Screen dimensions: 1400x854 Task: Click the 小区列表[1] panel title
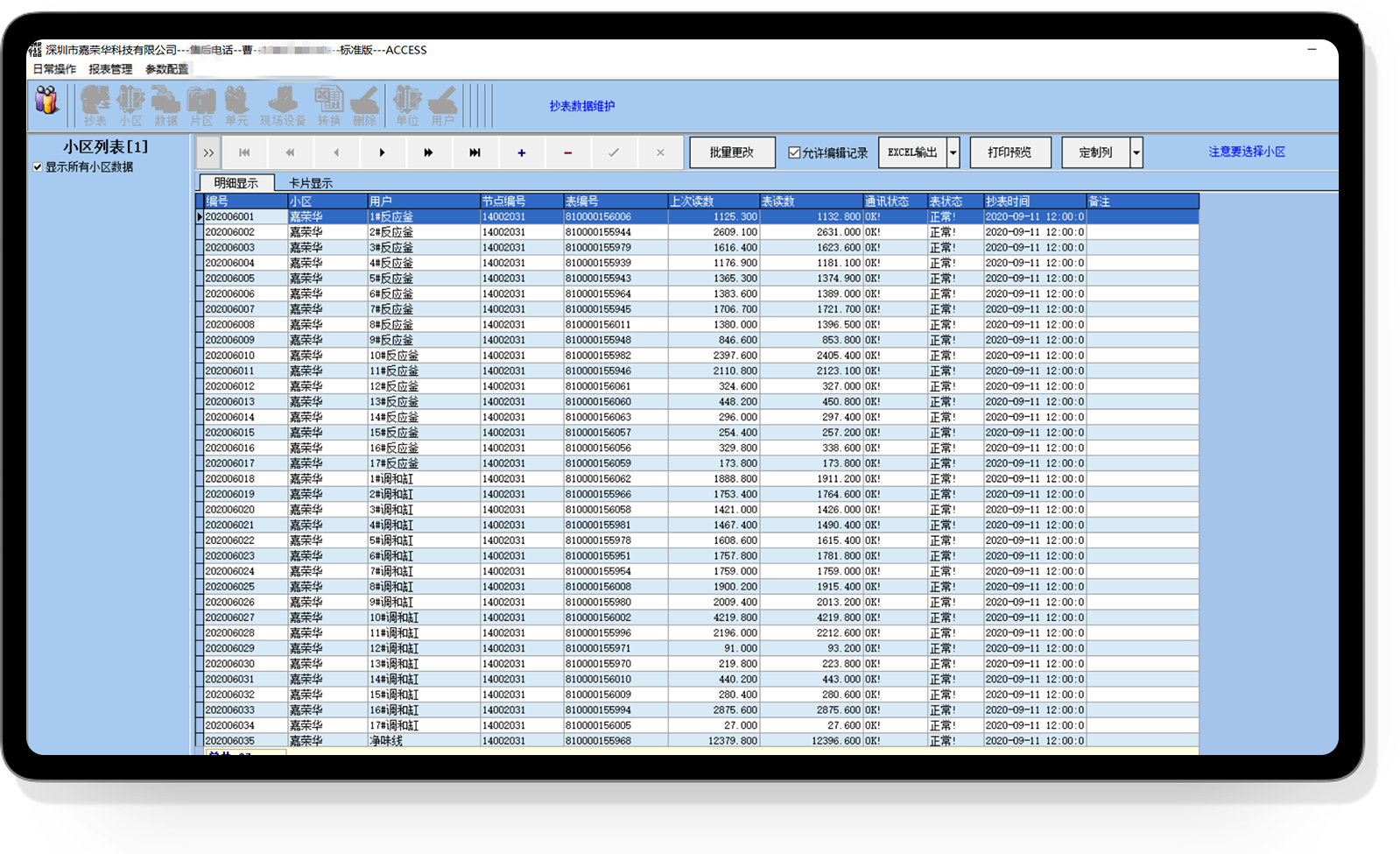click(106, 147)
